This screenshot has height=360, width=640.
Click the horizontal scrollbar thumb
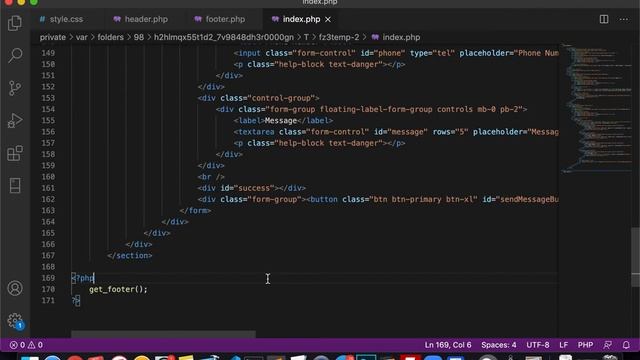coord(163,334)
